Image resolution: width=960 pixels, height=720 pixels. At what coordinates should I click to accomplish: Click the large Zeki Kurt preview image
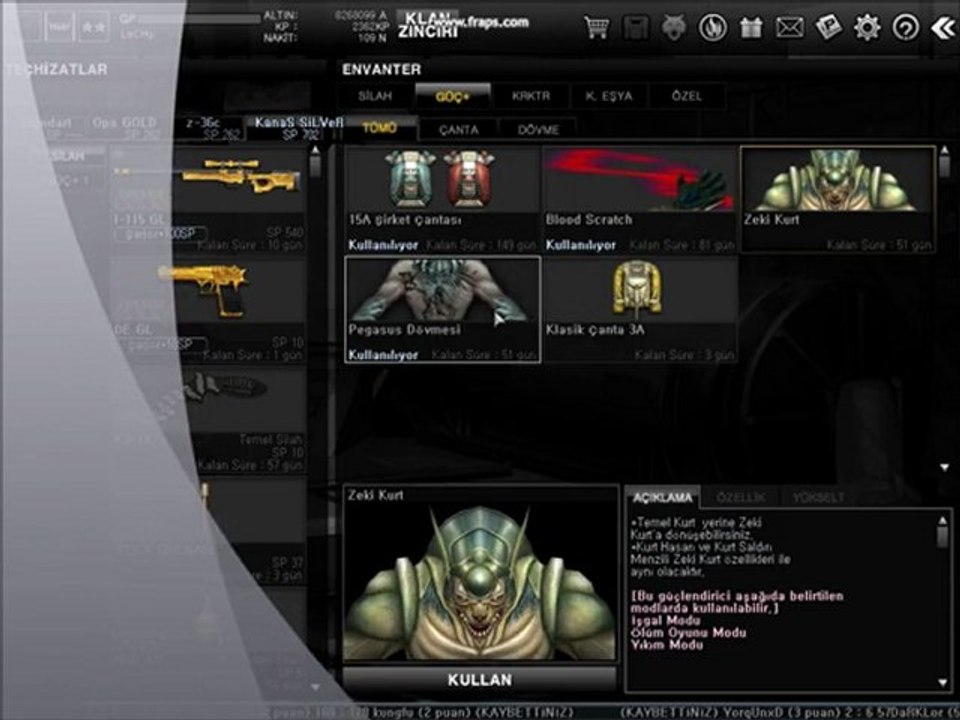480,581
